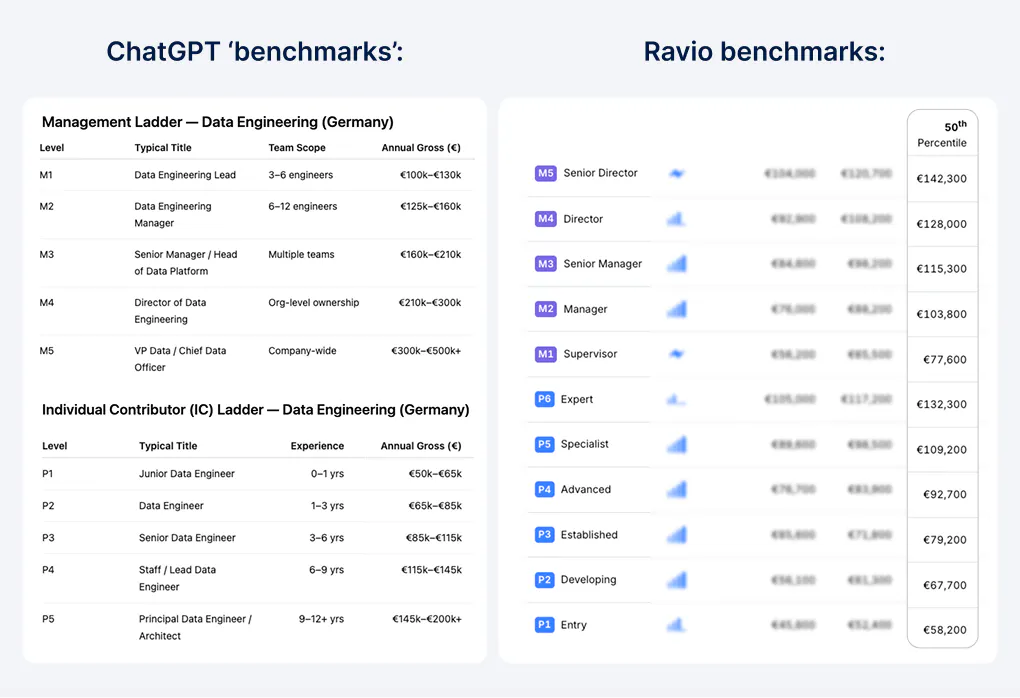Click 'Senior Data Engineer' title in P3 row
Screen dimensions: 1020x698
(187, 538)
